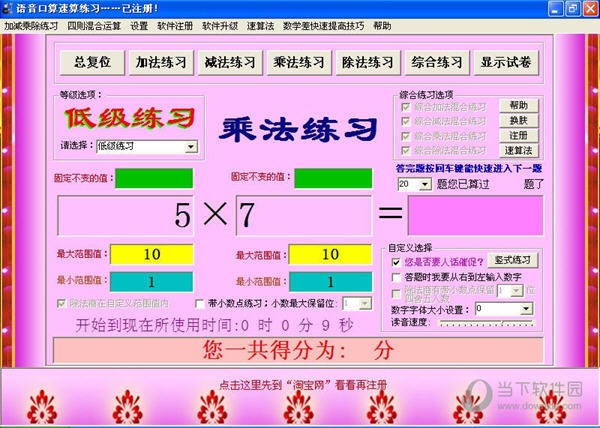Click the 淘宝网 registration link
The height and width of the screenshot is (428, 600).
click(x=303, y=385)
